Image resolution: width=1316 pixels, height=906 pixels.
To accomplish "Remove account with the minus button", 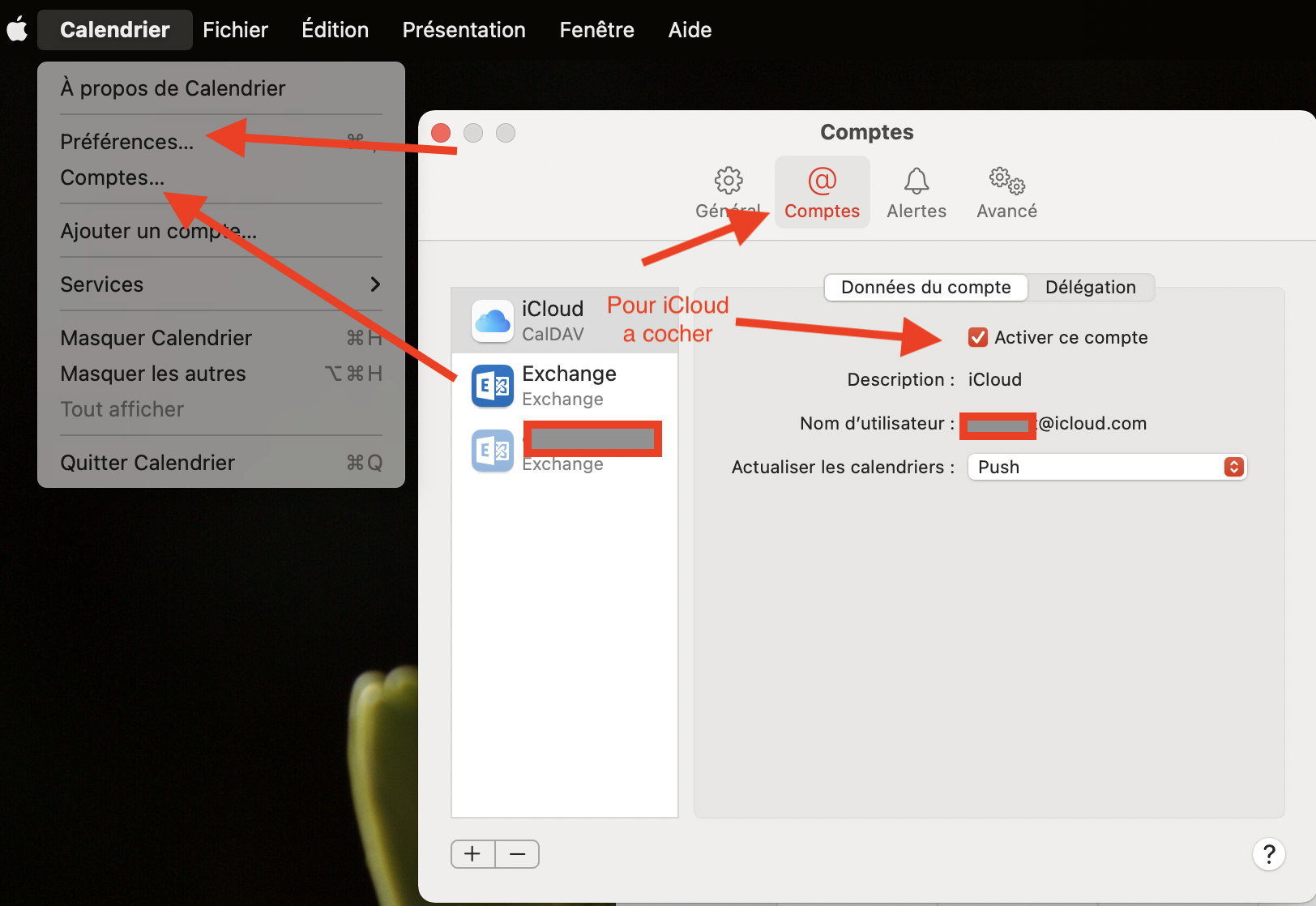I will pos(517,853).
